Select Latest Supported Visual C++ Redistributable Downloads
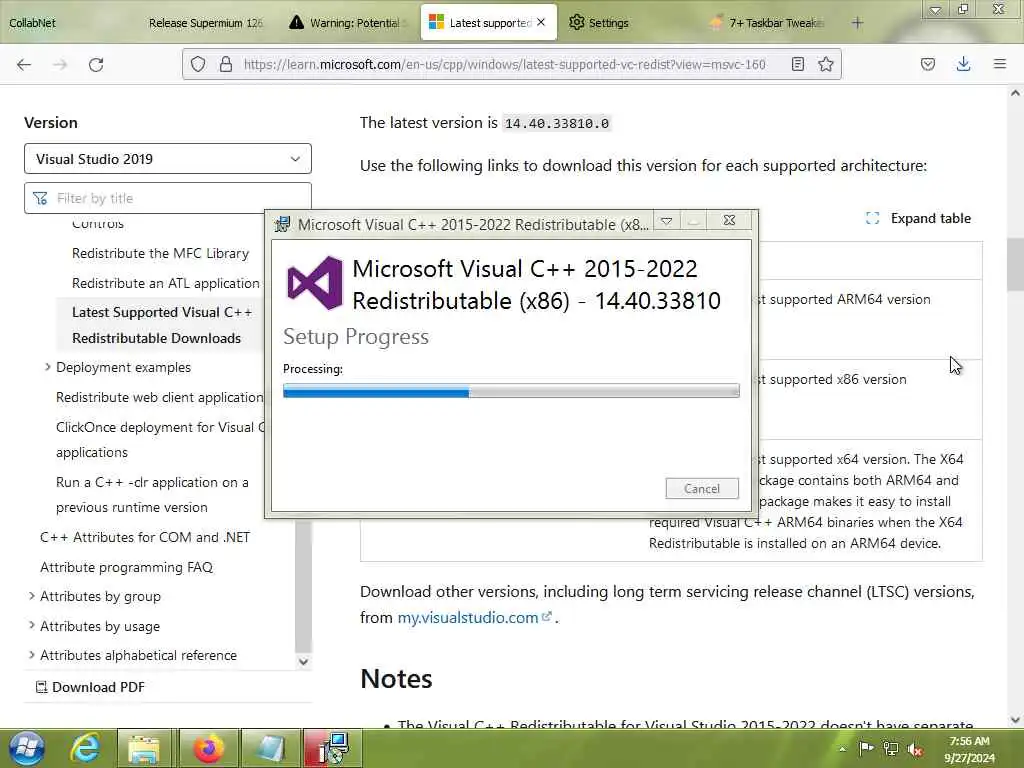This screenshot has height=768, width=1024. [x=162, y=325]
